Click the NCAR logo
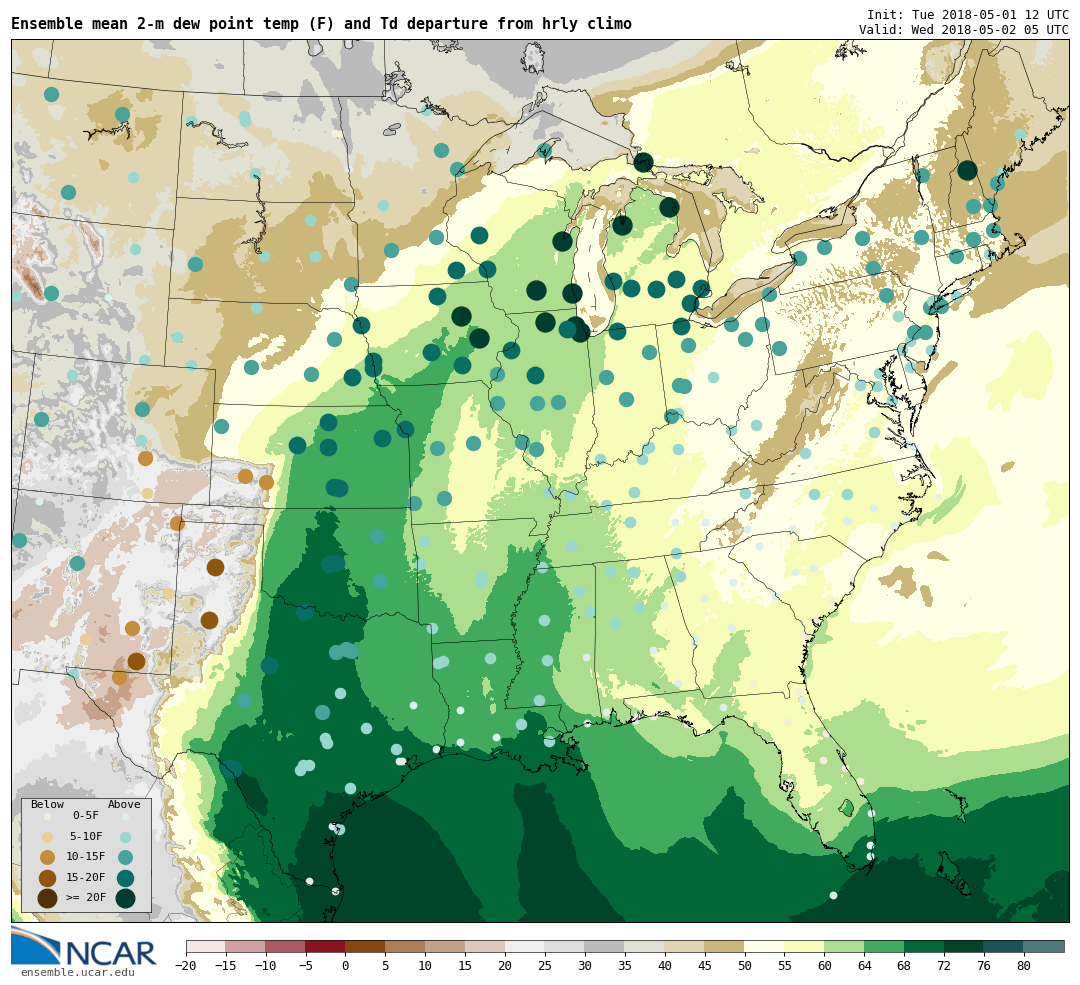 [84, 946]
